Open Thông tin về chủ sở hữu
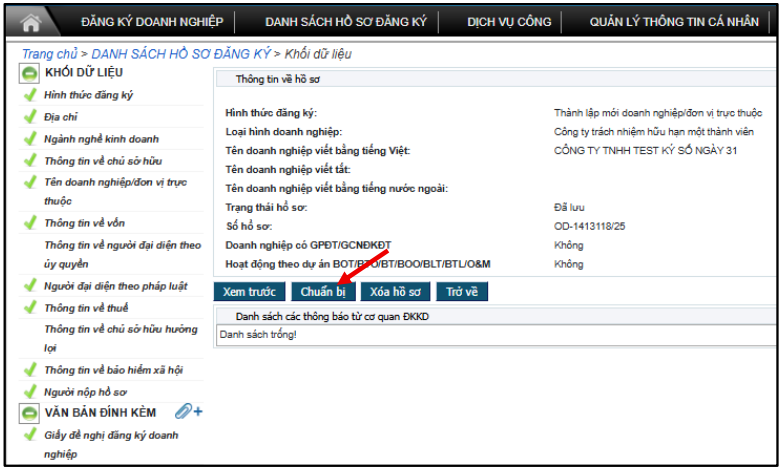The height and width of the screenshot is (471, 779). point(103,161)
